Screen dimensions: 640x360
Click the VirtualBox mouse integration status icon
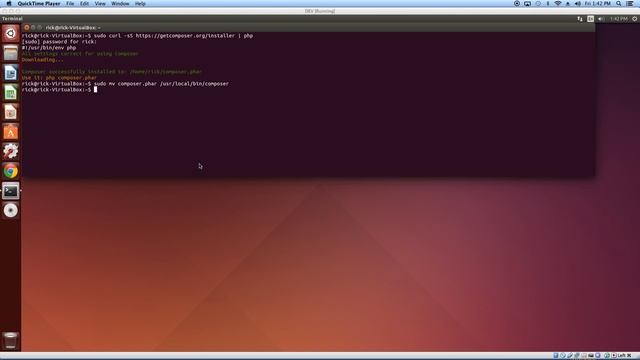pos(607,356)
